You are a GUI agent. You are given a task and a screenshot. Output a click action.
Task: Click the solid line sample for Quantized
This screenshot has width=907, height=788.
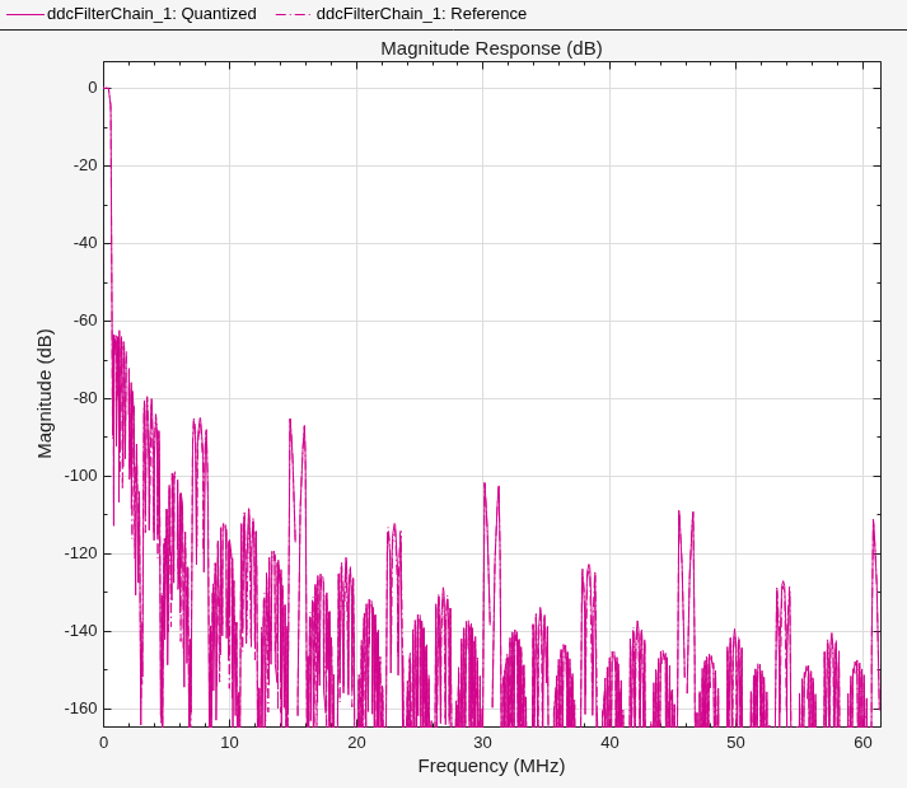[x=25, y=14]
